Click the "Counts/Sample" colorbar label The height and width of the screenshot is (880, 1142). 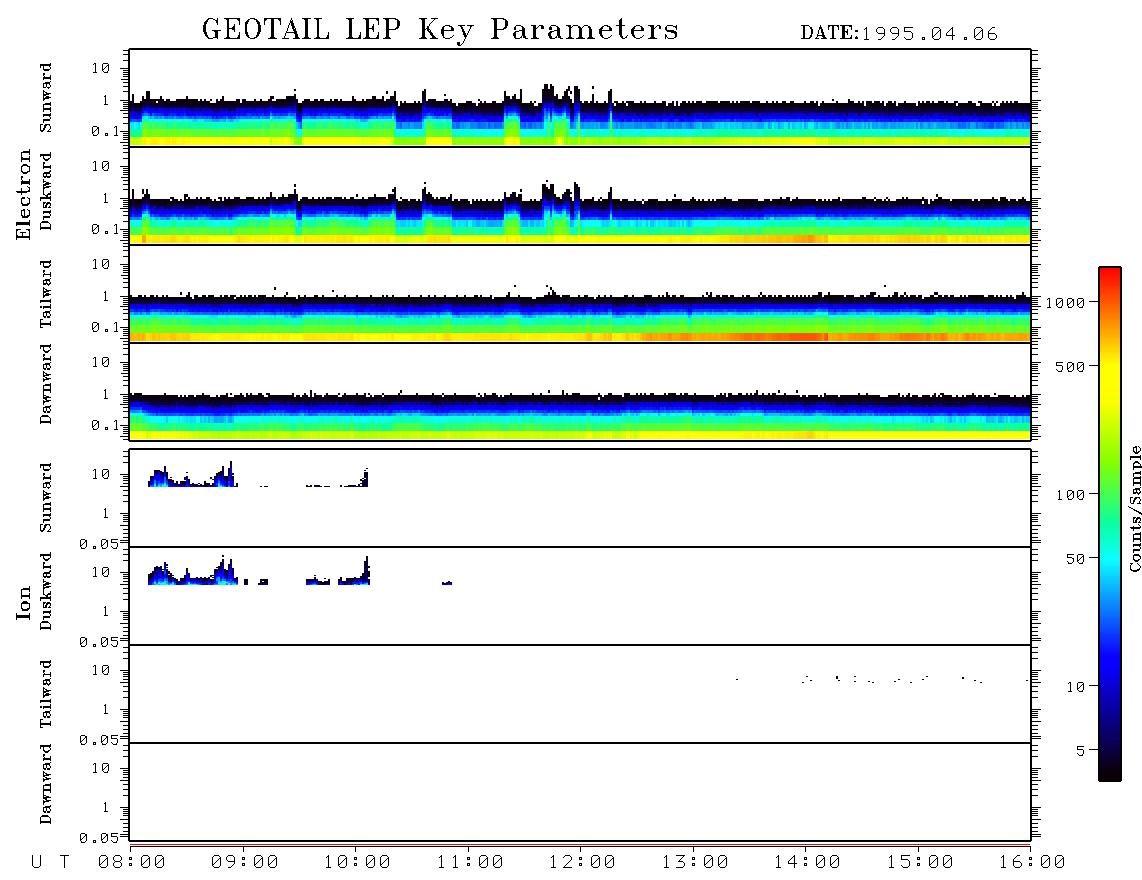(x=1134, y=508)
